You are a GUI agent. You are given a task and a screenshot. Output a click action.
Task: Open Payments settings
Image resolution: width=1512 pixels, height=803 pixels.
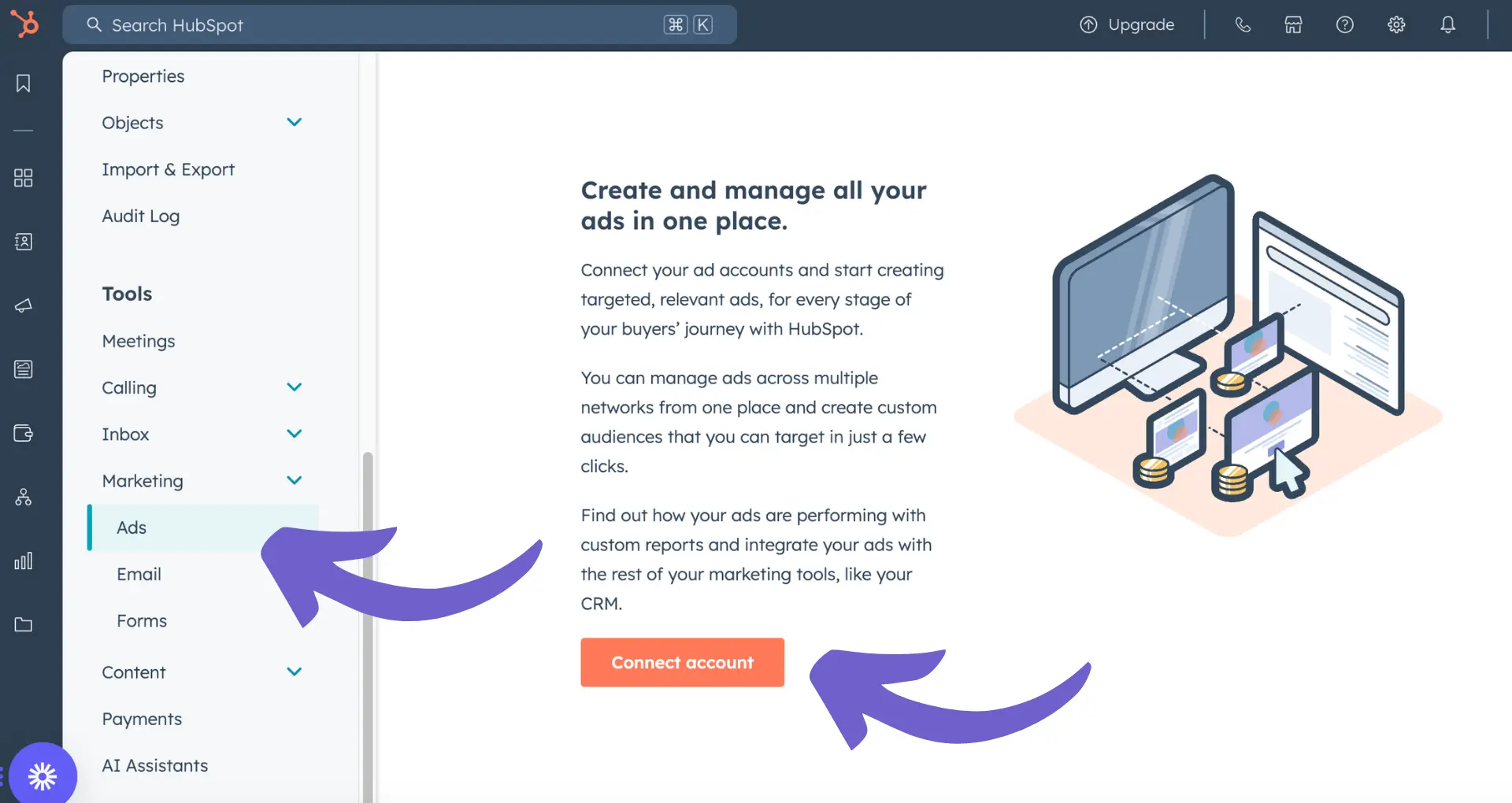142,719
